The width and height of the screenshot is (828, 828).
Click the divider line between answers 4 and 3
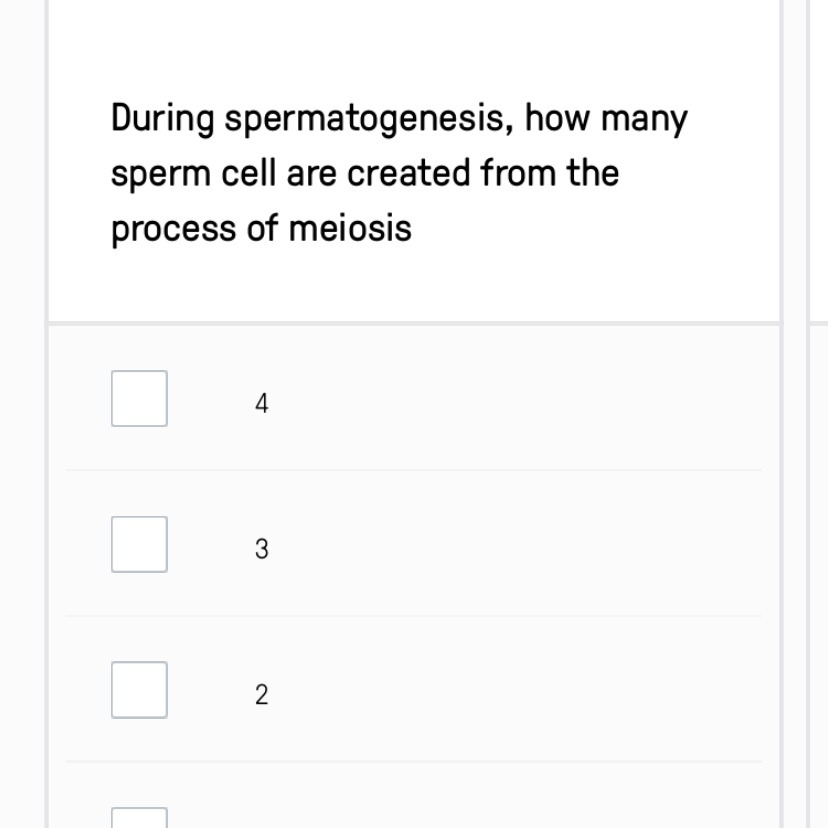[414, 470]
